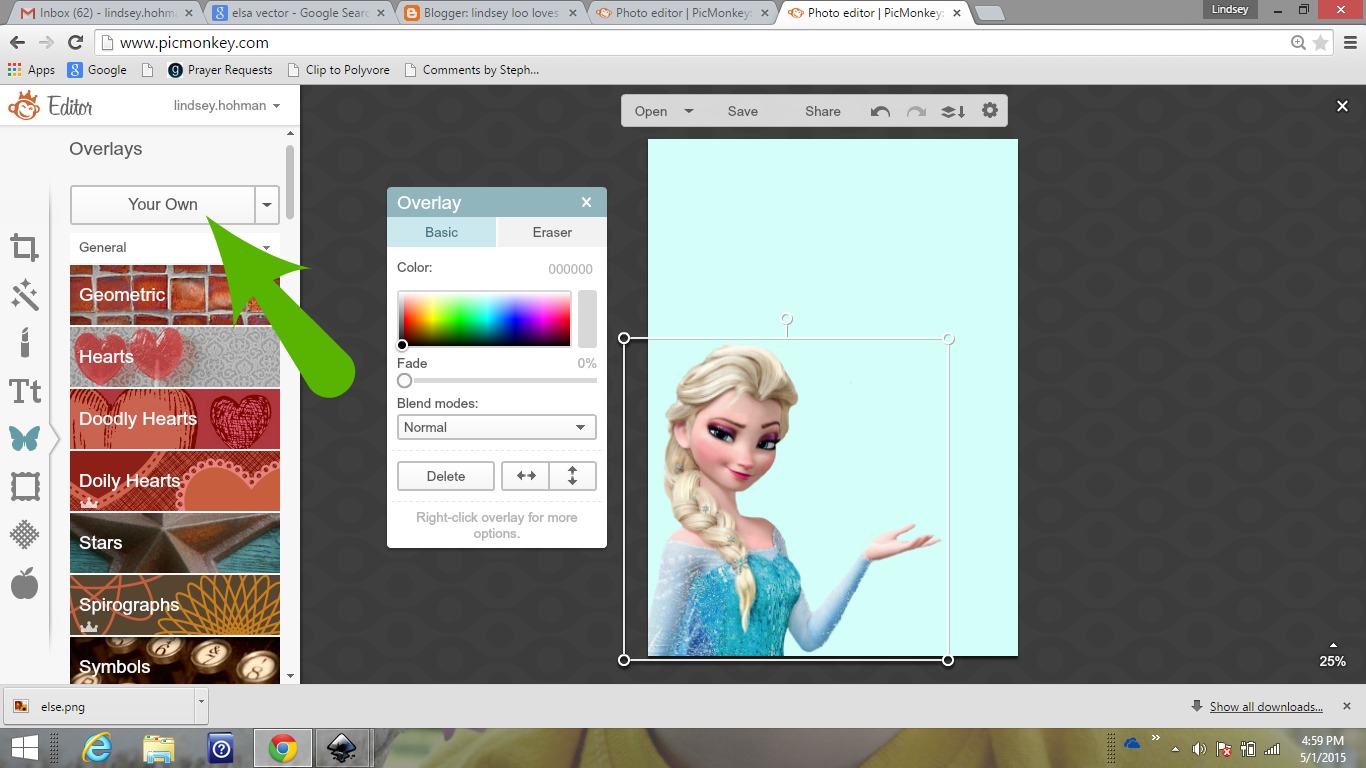Bookmark this page with the star
The height and width of the screenshot is (768, 1366).
[x=1321, y=43]
